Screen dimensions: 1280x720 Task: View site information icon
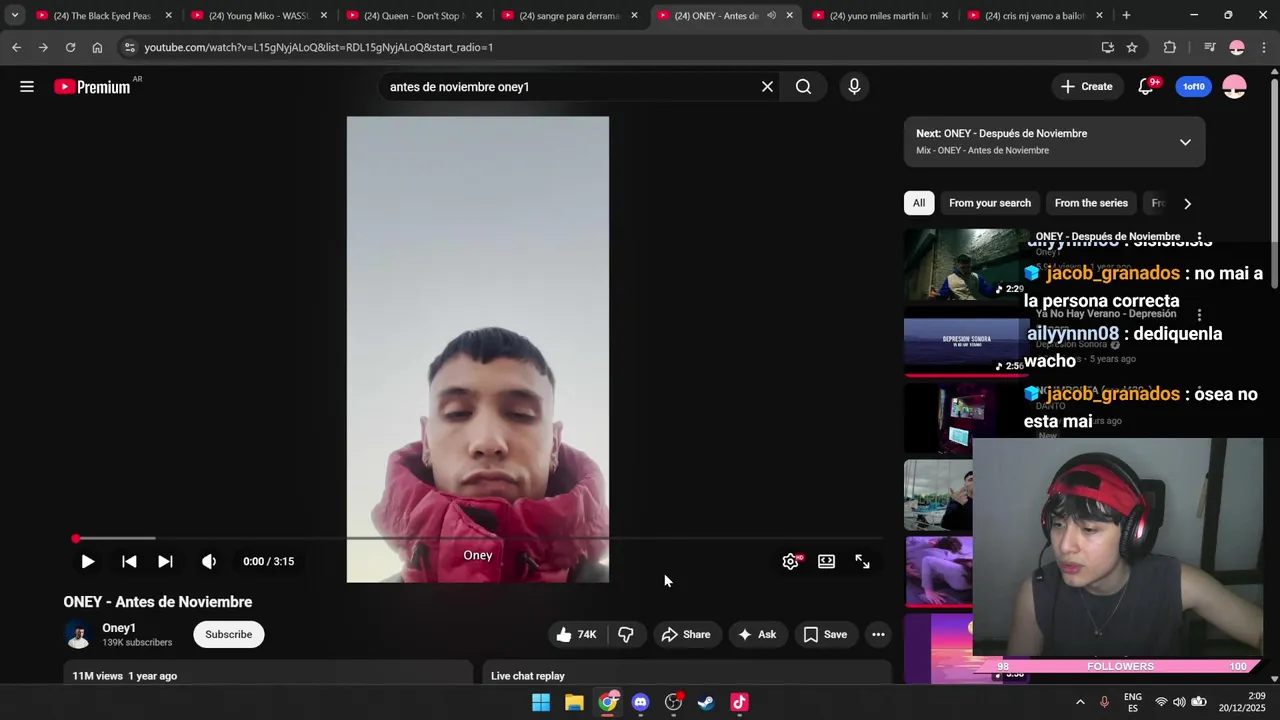pyautogui.click(x=129, y=47)
